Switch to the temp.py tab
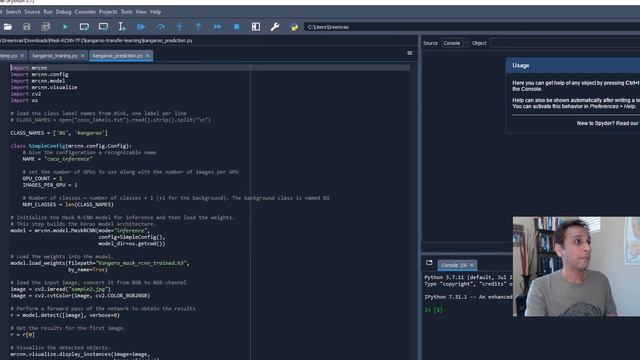 [x=9, y=56]
